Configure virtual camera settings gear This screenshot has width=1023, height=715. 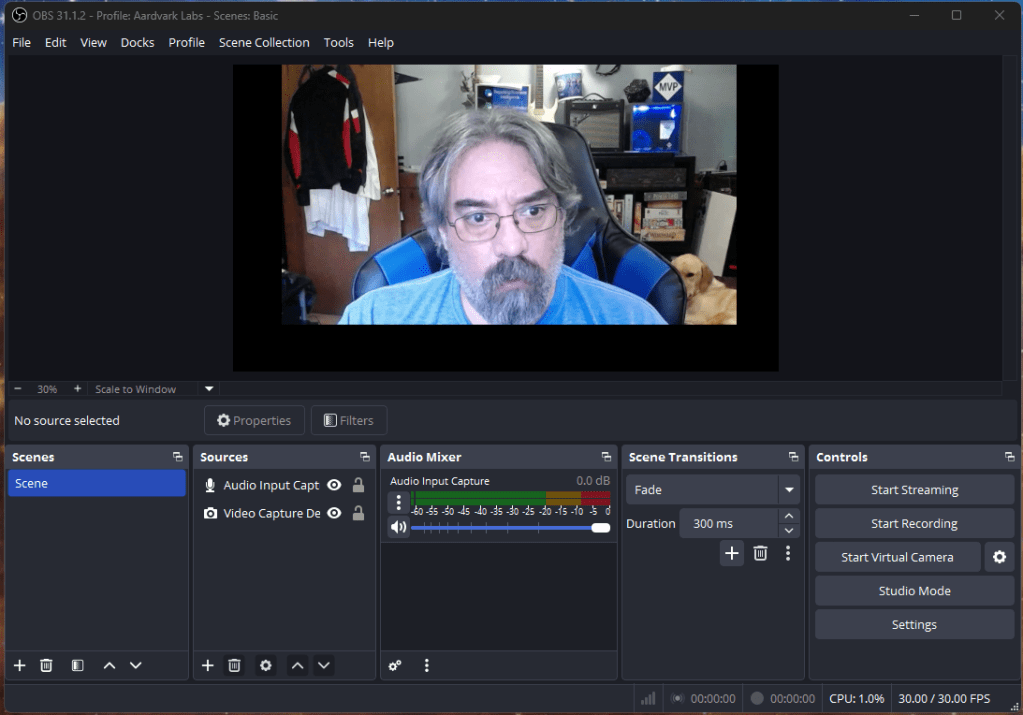[999, 557]
